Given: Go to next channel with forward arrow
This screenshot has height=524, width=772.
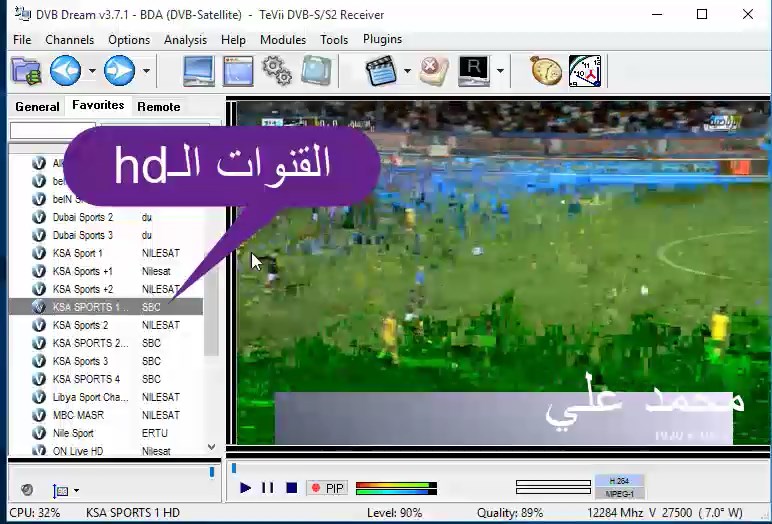Looking at the screenshot, I should click(x=119, y=70).
